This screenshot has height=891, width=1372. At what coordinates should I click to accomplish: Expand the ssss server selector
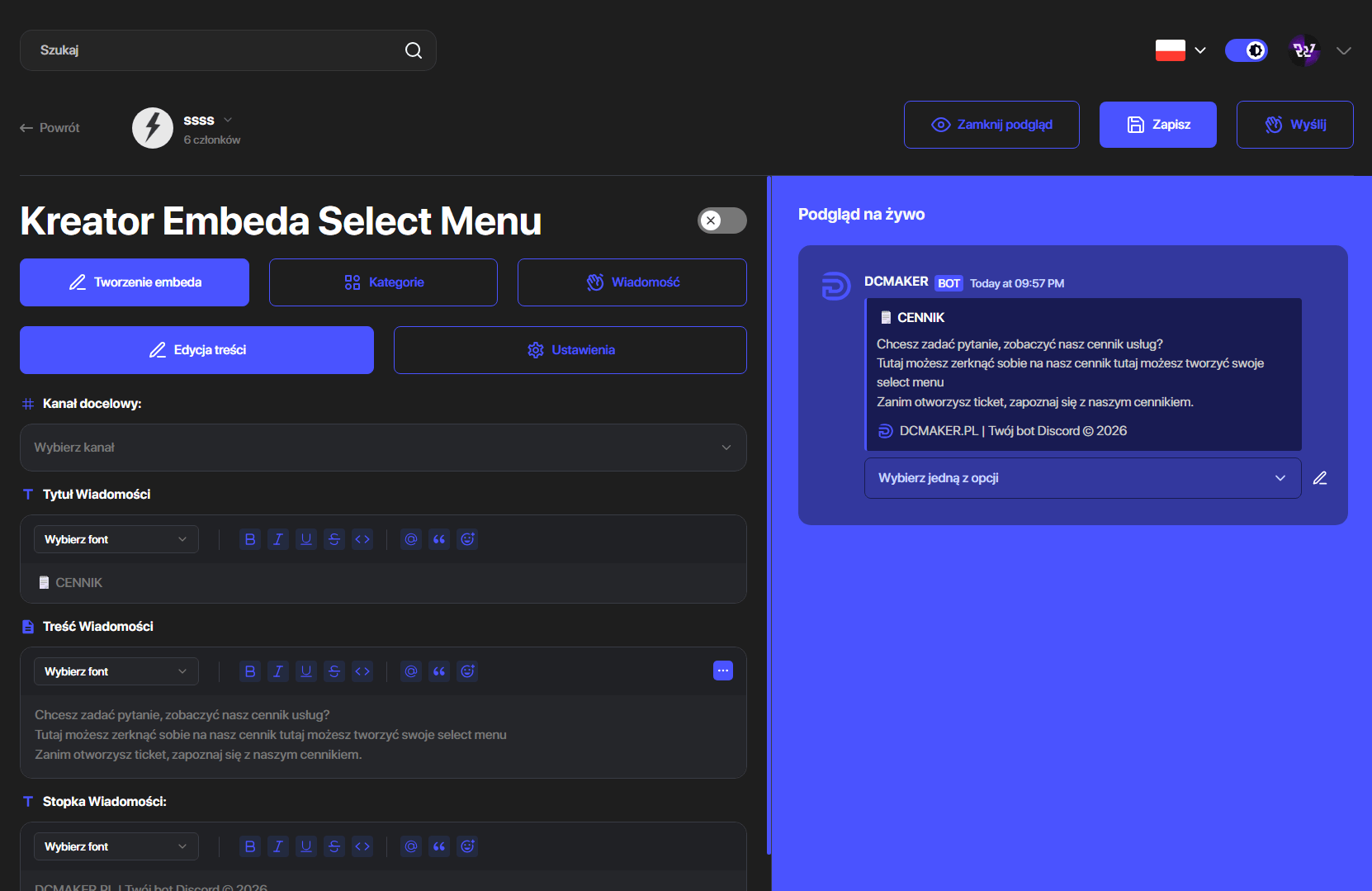228,120
